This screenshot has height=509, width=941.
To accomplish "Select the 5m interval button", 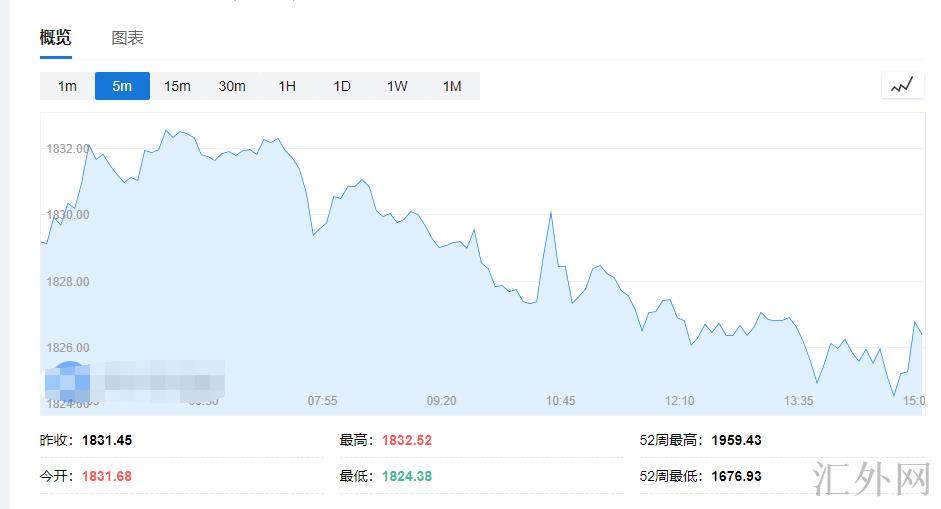I will (122, 86).
